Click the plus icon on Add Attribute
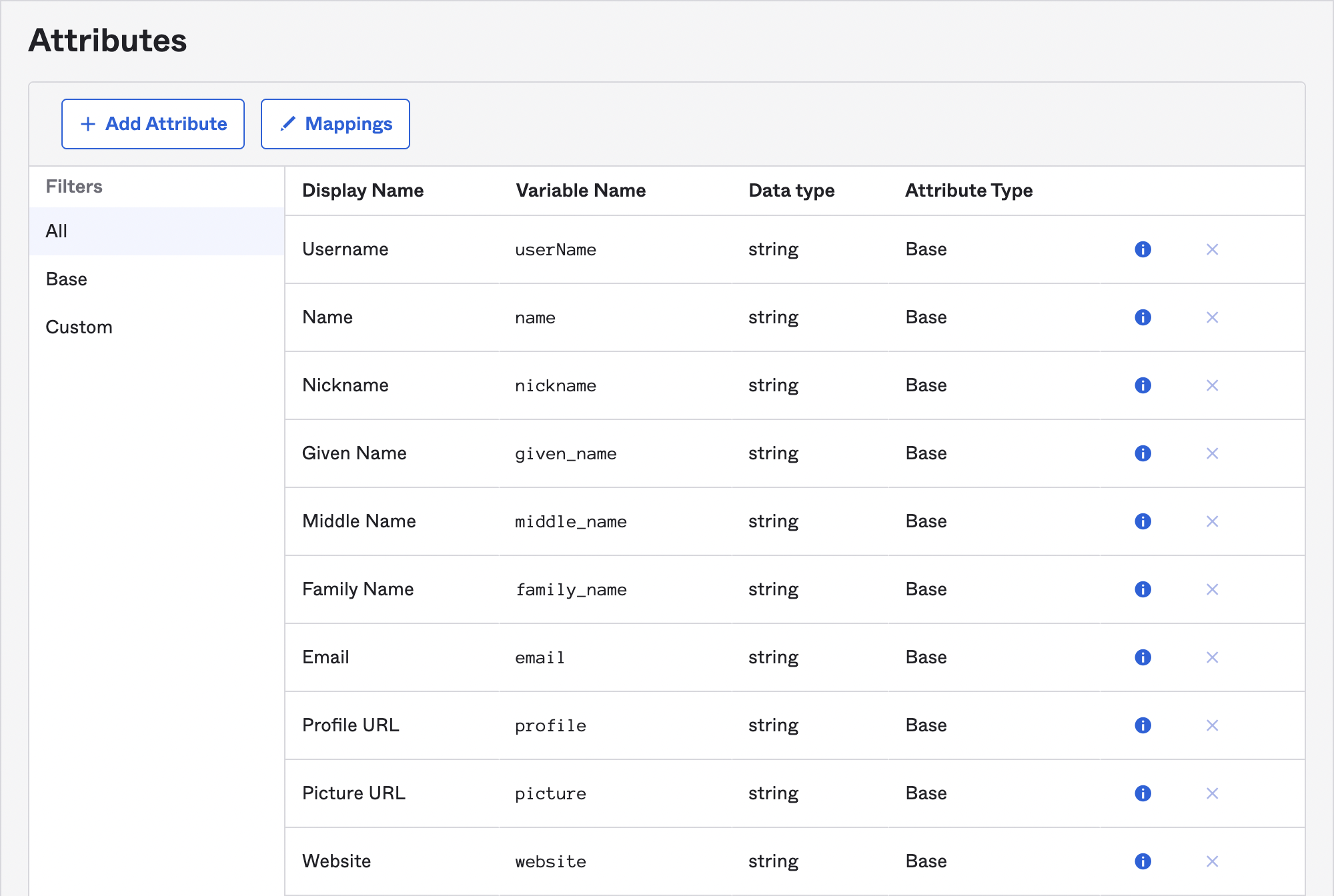 87,123
